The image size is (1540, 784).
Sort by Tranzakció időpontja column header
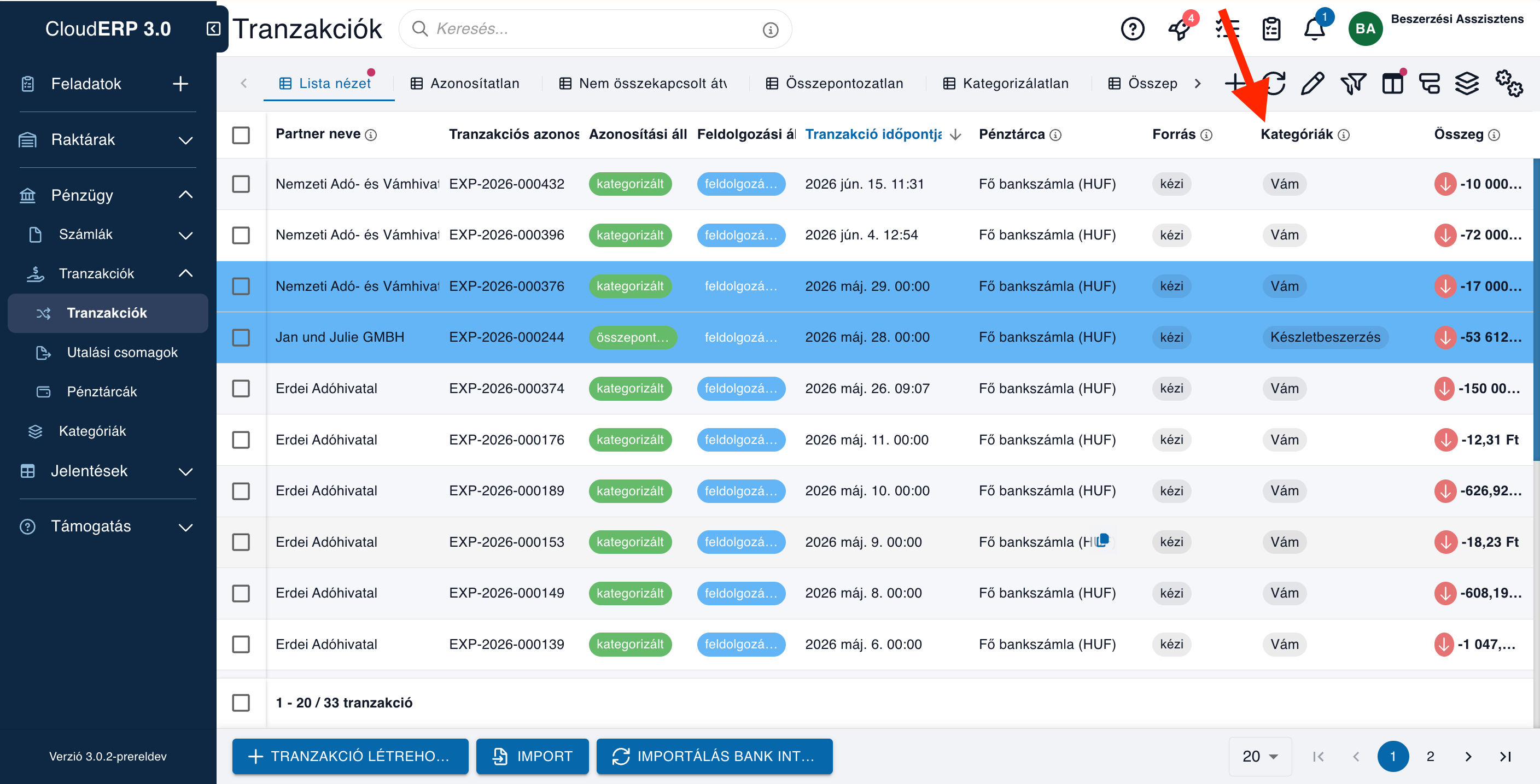(x=873, y=134)
